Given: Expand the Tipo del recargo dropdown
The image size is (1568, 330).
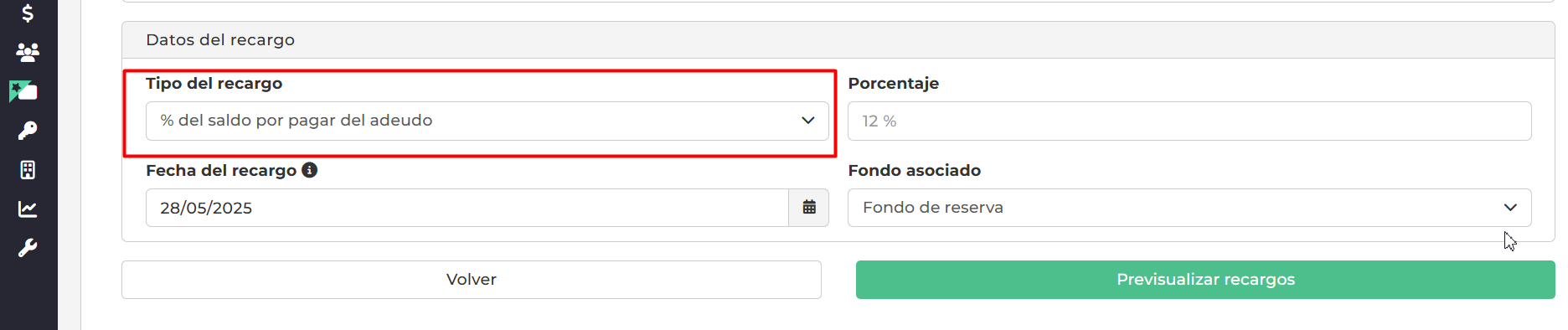Looking at the screenshot, I should [x=487, y=121].
